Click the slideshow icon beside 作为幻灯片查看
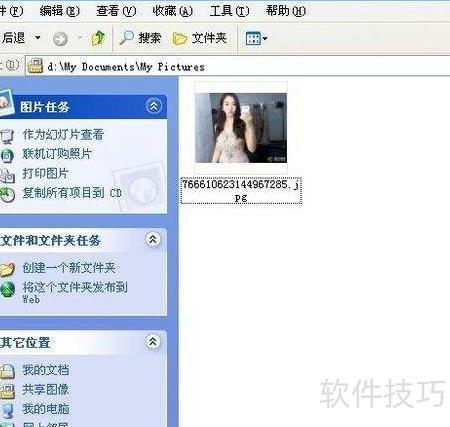 7,135
